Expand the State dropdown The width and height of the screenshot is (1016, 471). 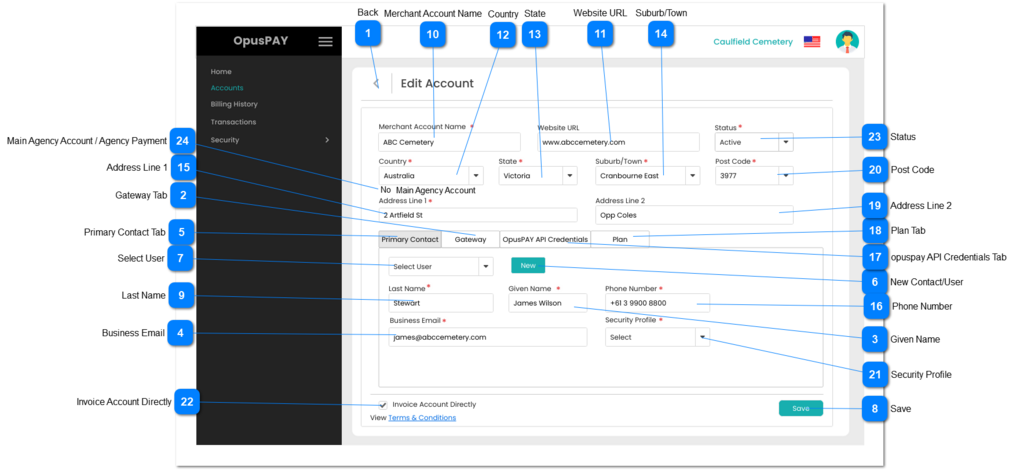pos(569,175)
